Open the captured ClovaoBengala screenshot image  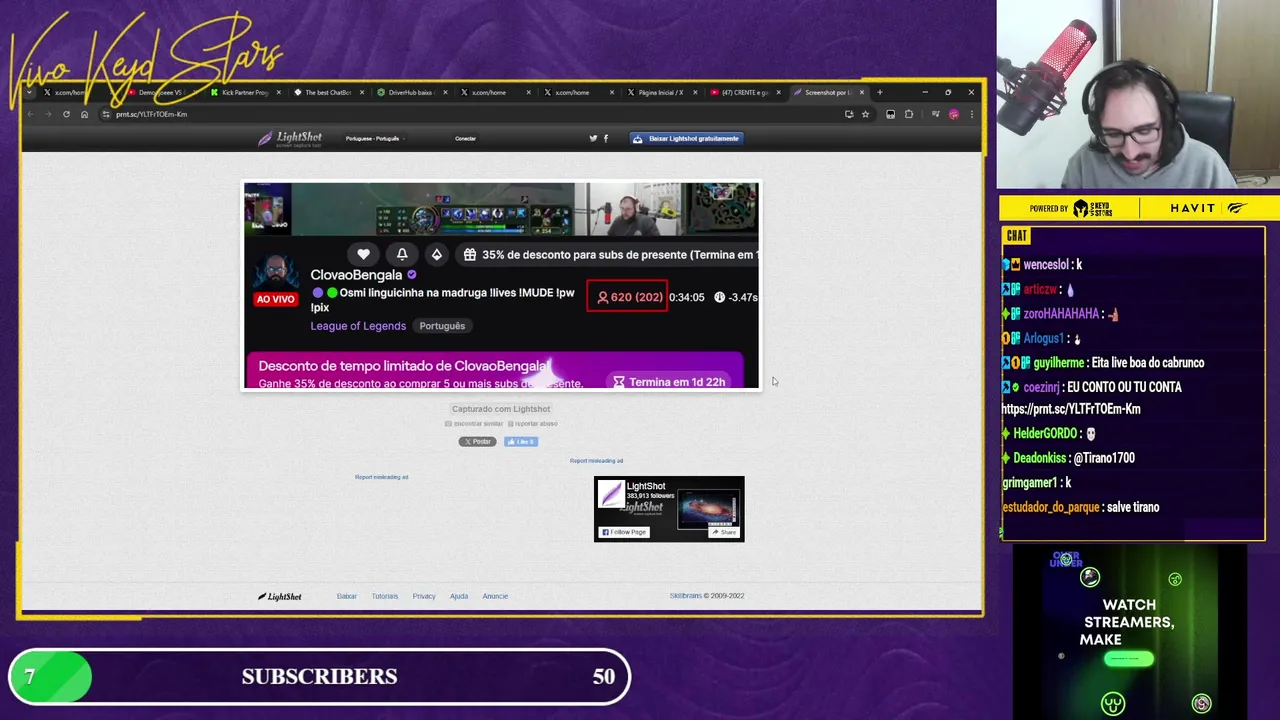pyautogui.click(x=501, y=285)
